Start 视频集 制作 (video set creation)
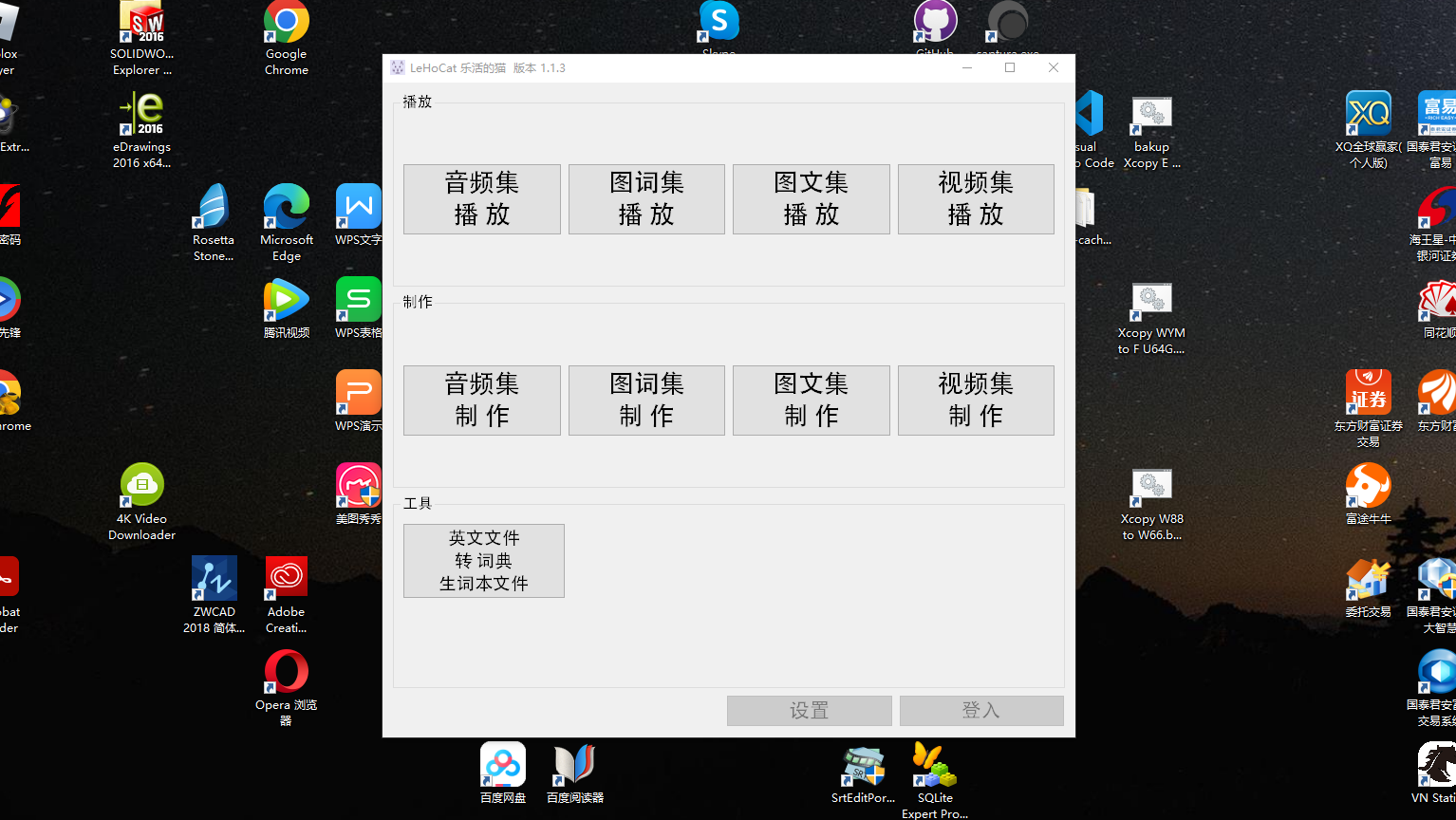The width and height of the screenshot is (1456, 820). click(x=976, y=400)
